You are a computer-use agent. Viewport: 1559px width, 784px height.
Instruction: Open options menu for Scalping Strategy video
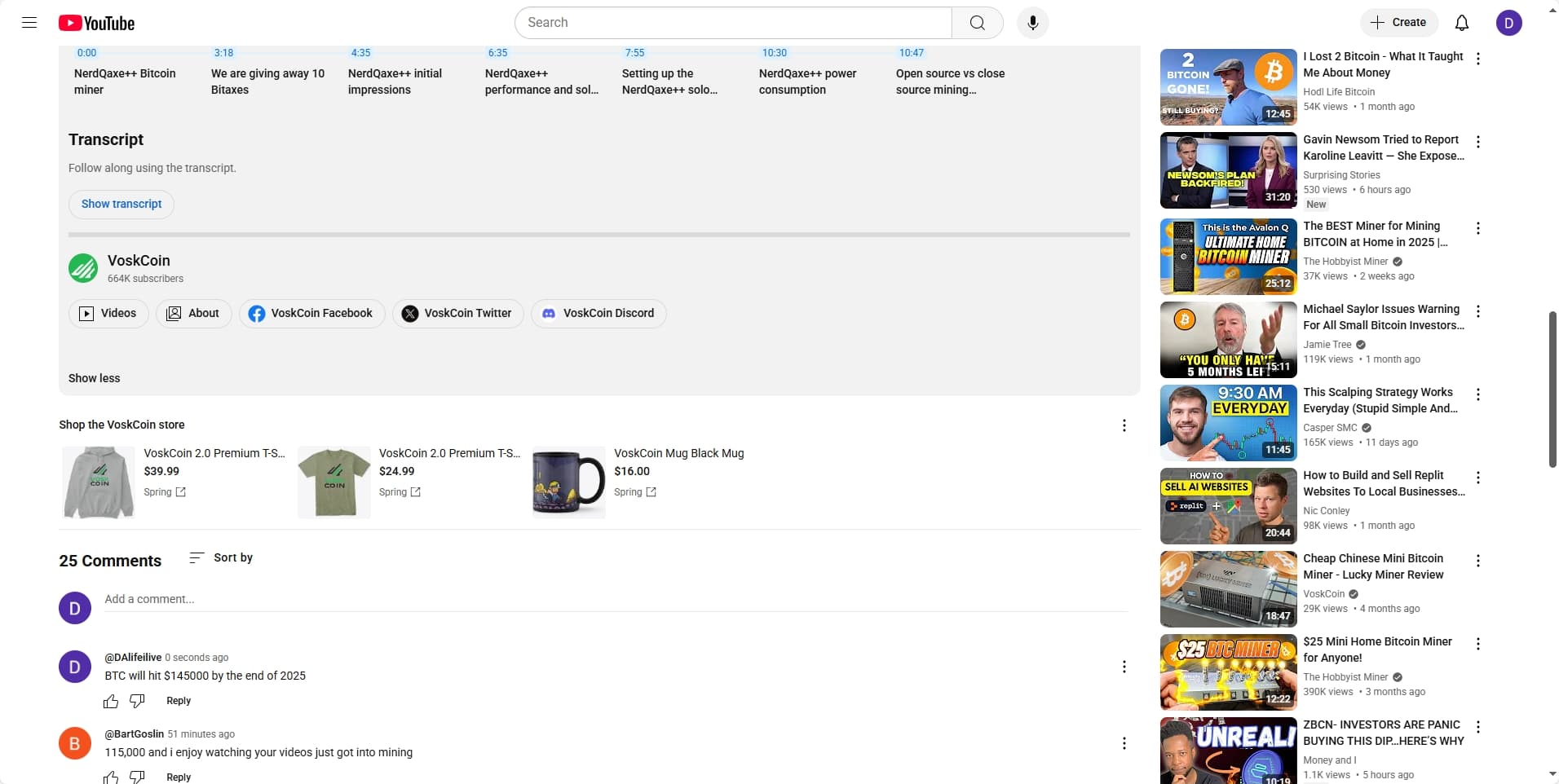click(x=1477, y=394)
